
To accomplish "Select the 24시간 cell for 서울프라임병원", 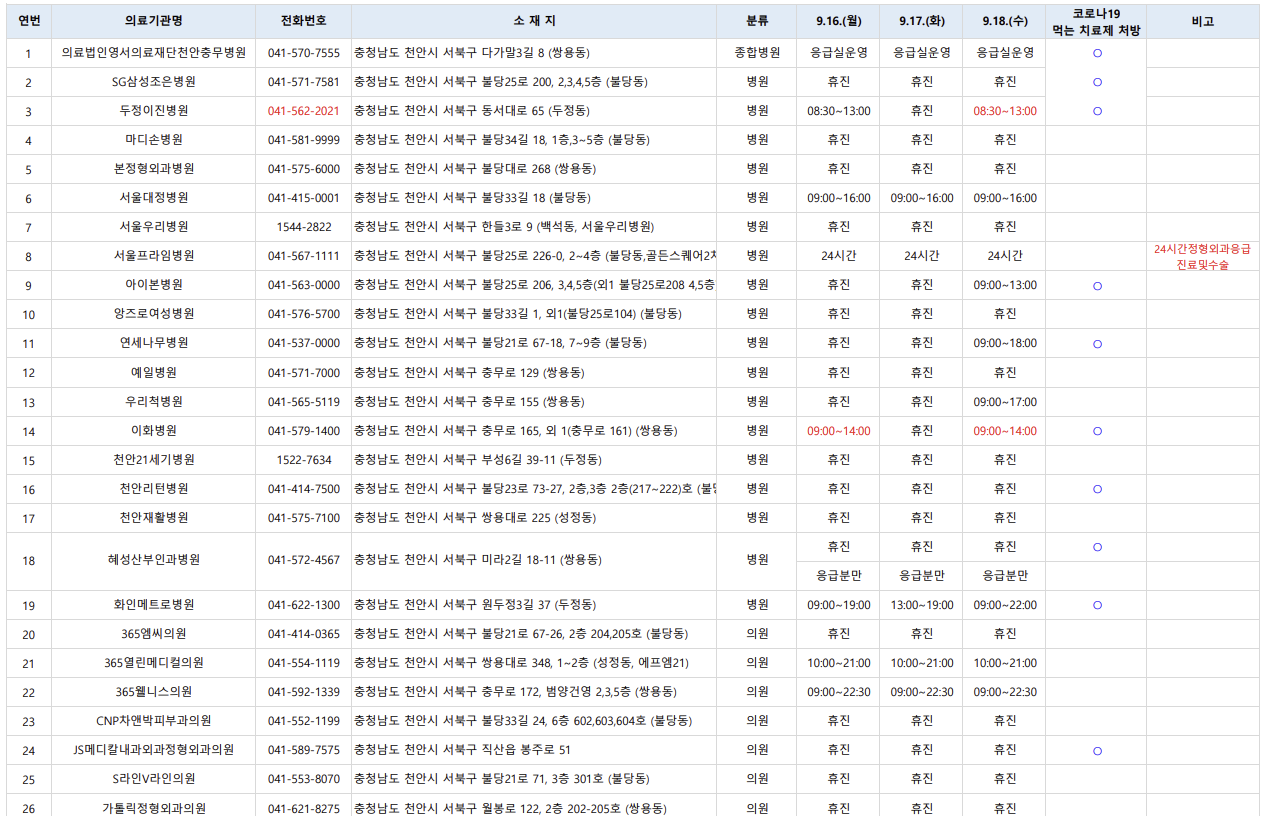I will [838, 256].
